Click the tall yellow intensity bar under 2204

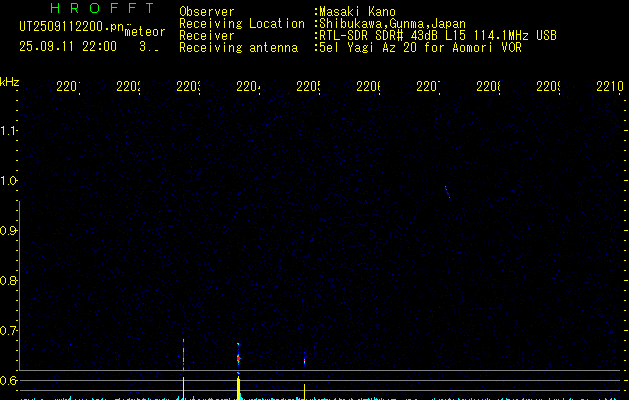click(239, 388)
